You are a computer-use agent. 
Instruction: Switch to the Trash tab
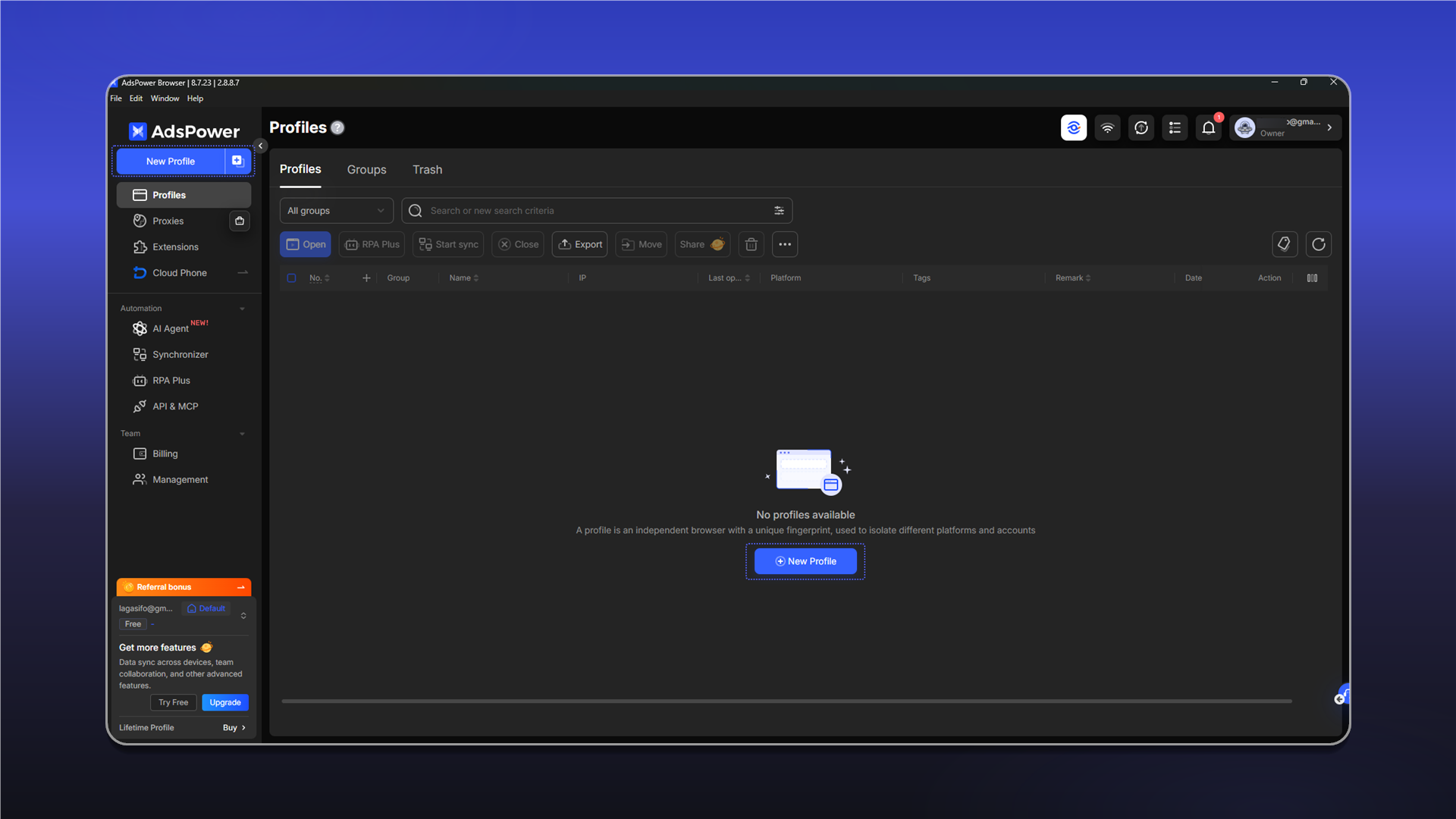coord(427,170)
